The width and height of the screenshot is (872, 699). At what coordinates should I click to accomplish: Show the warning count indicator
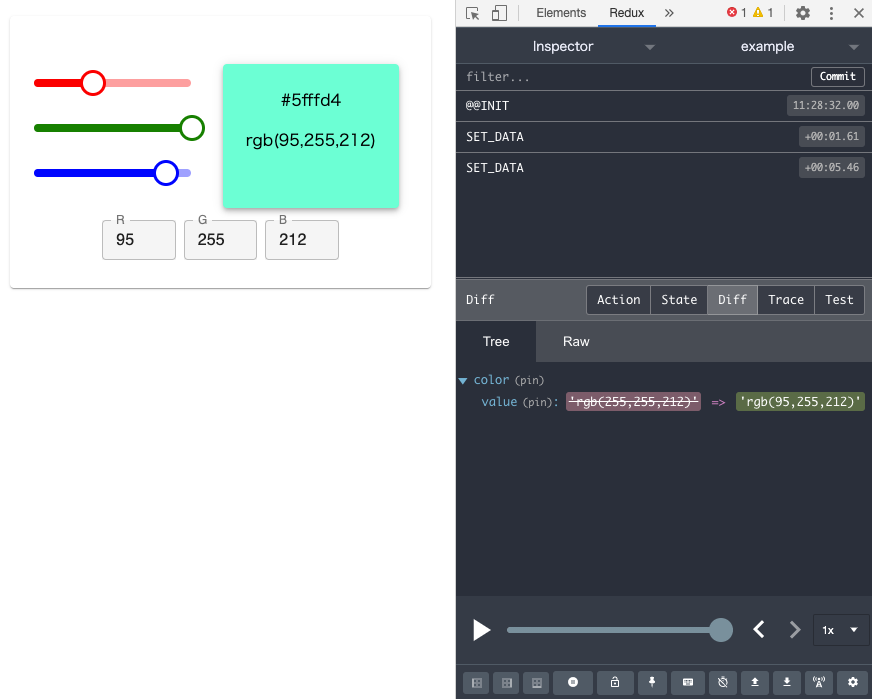pos(763,13)
